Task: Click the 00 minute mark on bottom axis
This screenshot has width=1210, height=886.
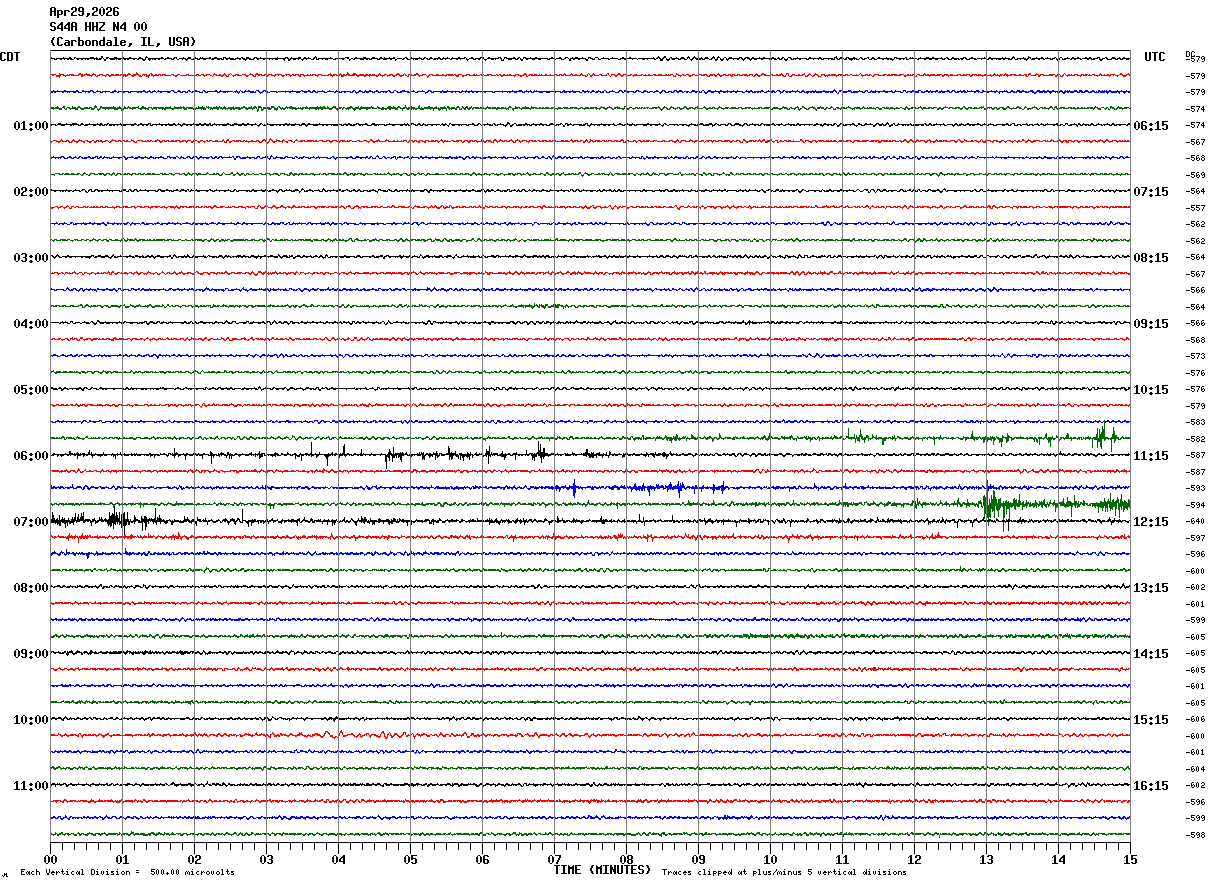Action: 50,860
